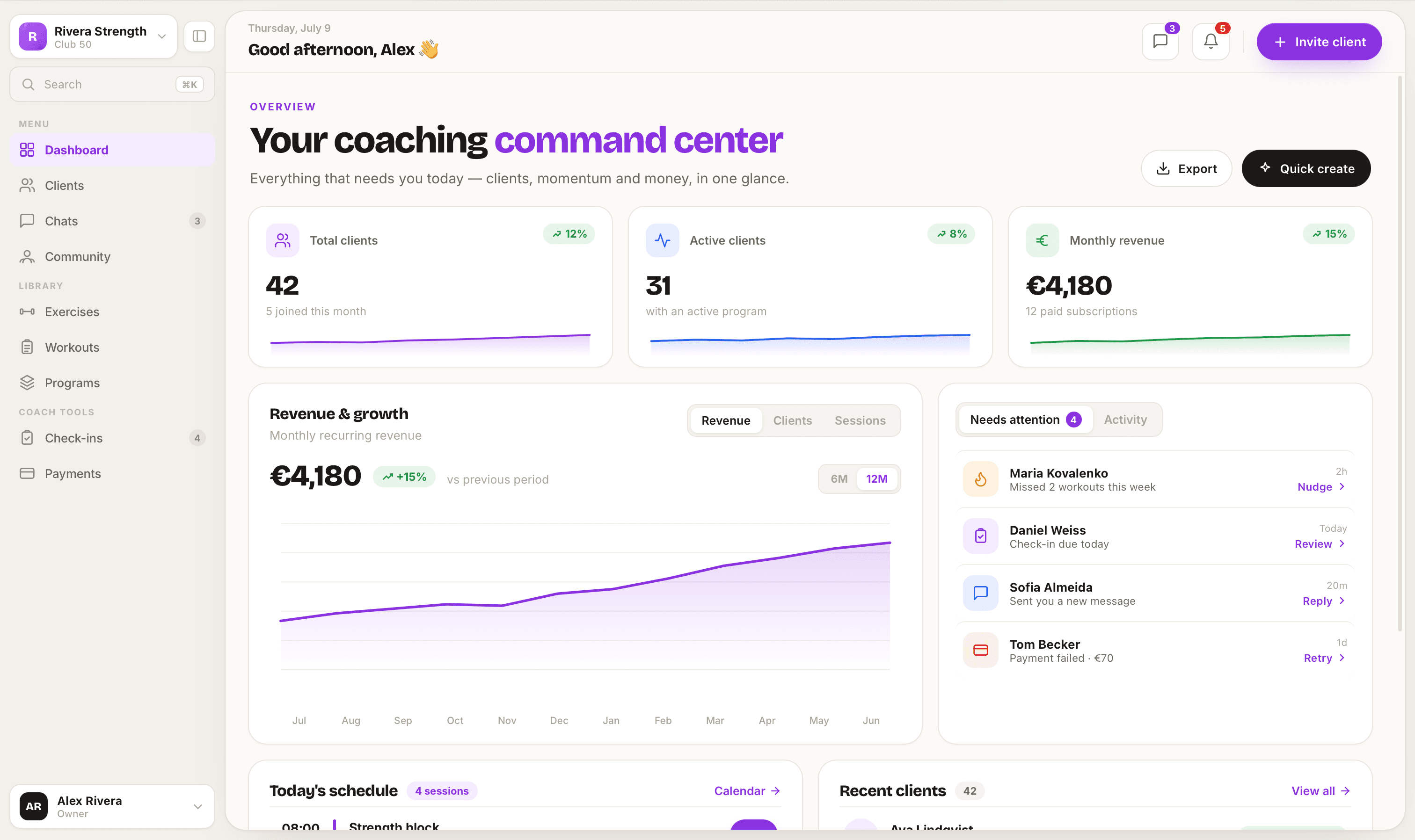Image resolution: width=1415 pixels, height=840 pixels.
Task: Open the Activity tab
Action: coord(1125,420)
